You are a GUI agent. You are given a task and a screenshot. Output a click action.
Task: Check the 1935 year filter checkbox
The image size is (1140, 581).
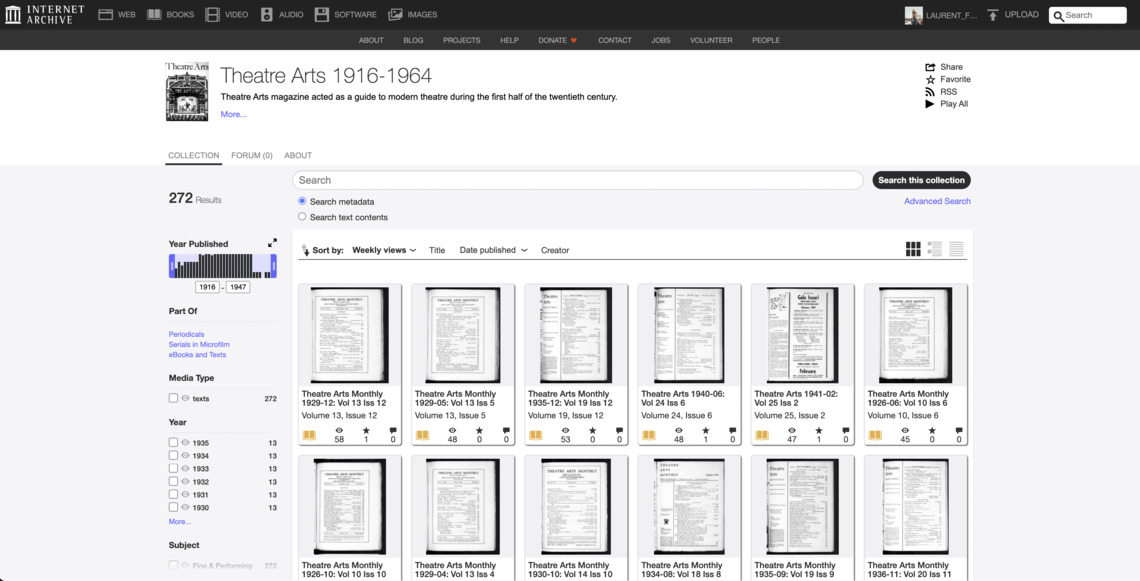pos(173,443)
